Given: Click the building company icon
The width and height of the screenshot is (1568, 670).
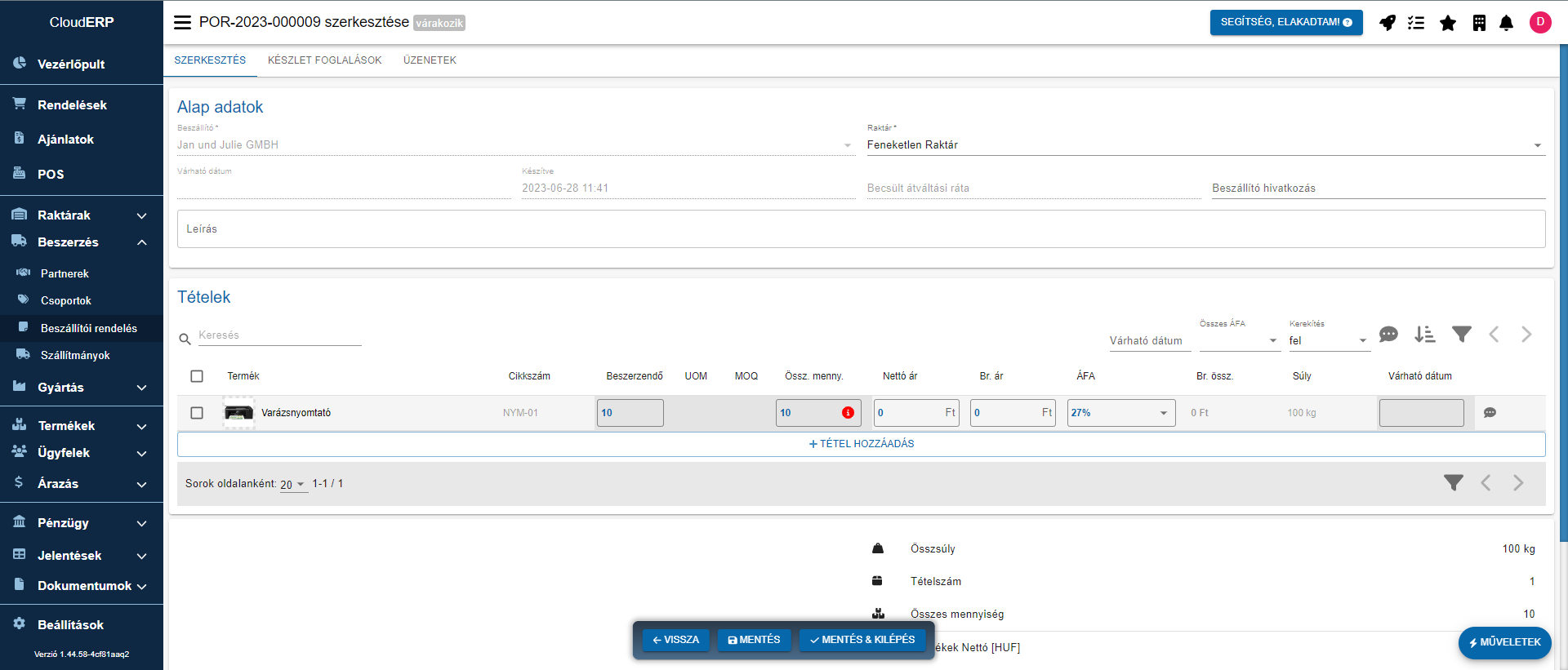Looking at the screenshot, I should pos(1478,23).
